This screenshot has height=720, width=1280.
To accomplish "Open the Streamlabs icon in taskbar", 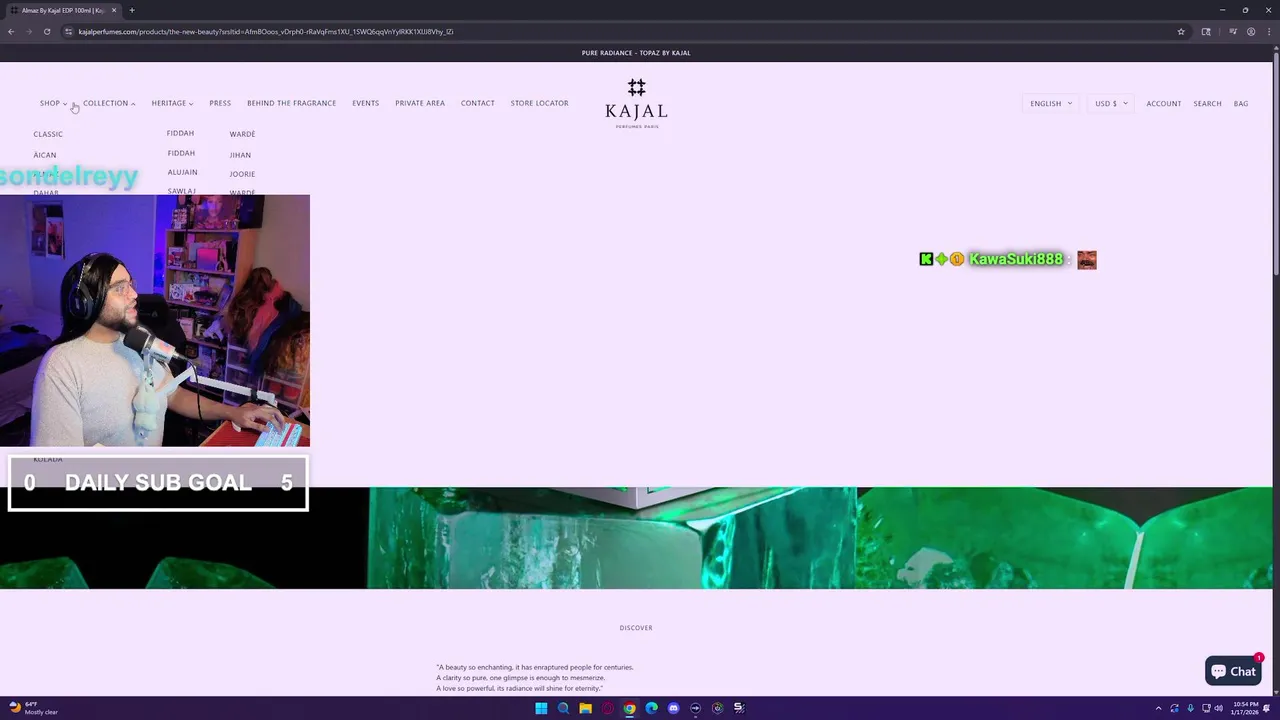I will 739,708.
